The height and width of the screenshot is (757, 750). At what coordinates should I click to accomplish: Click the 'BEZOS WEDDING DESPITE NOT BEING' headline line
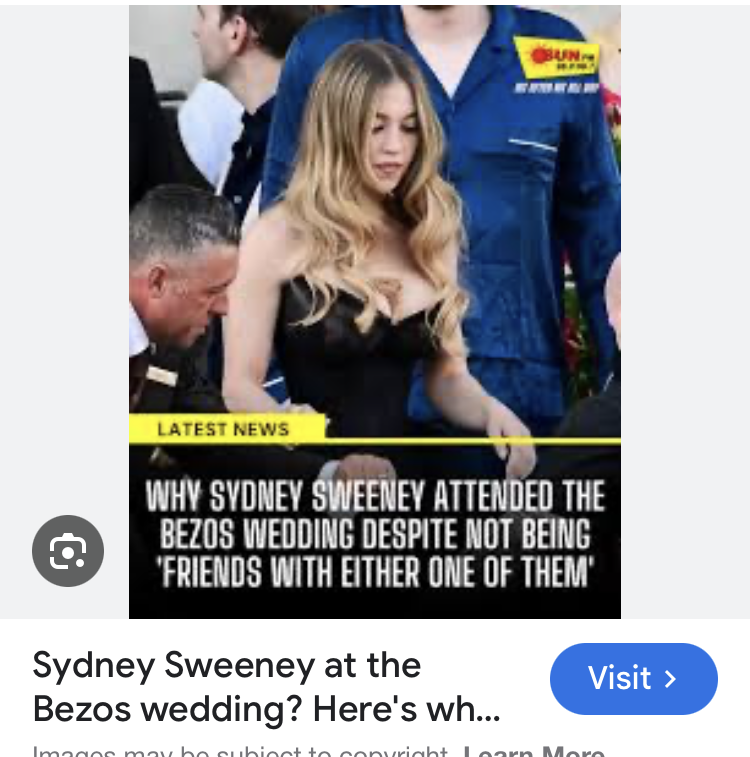(375, 534)
